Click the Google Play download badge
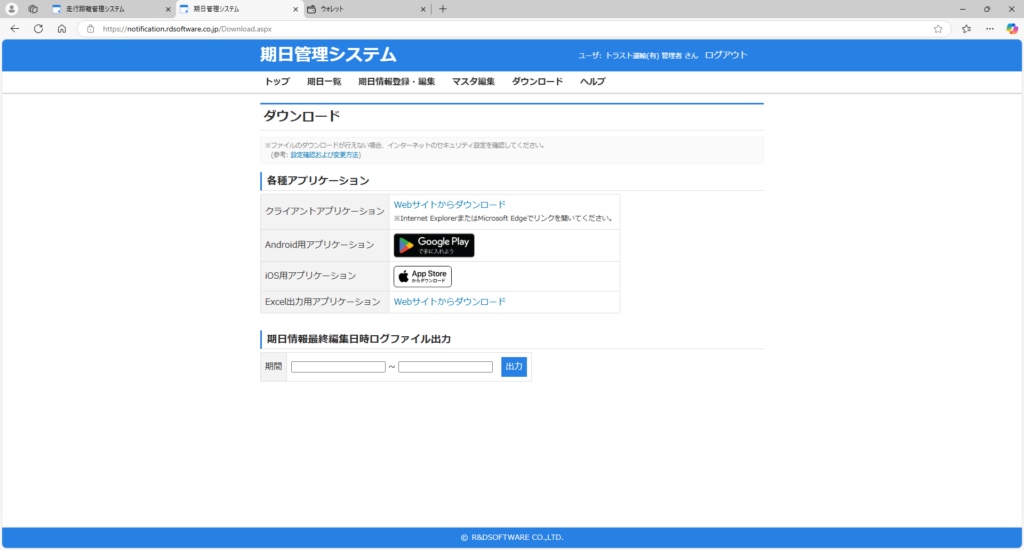 (433, 245)
